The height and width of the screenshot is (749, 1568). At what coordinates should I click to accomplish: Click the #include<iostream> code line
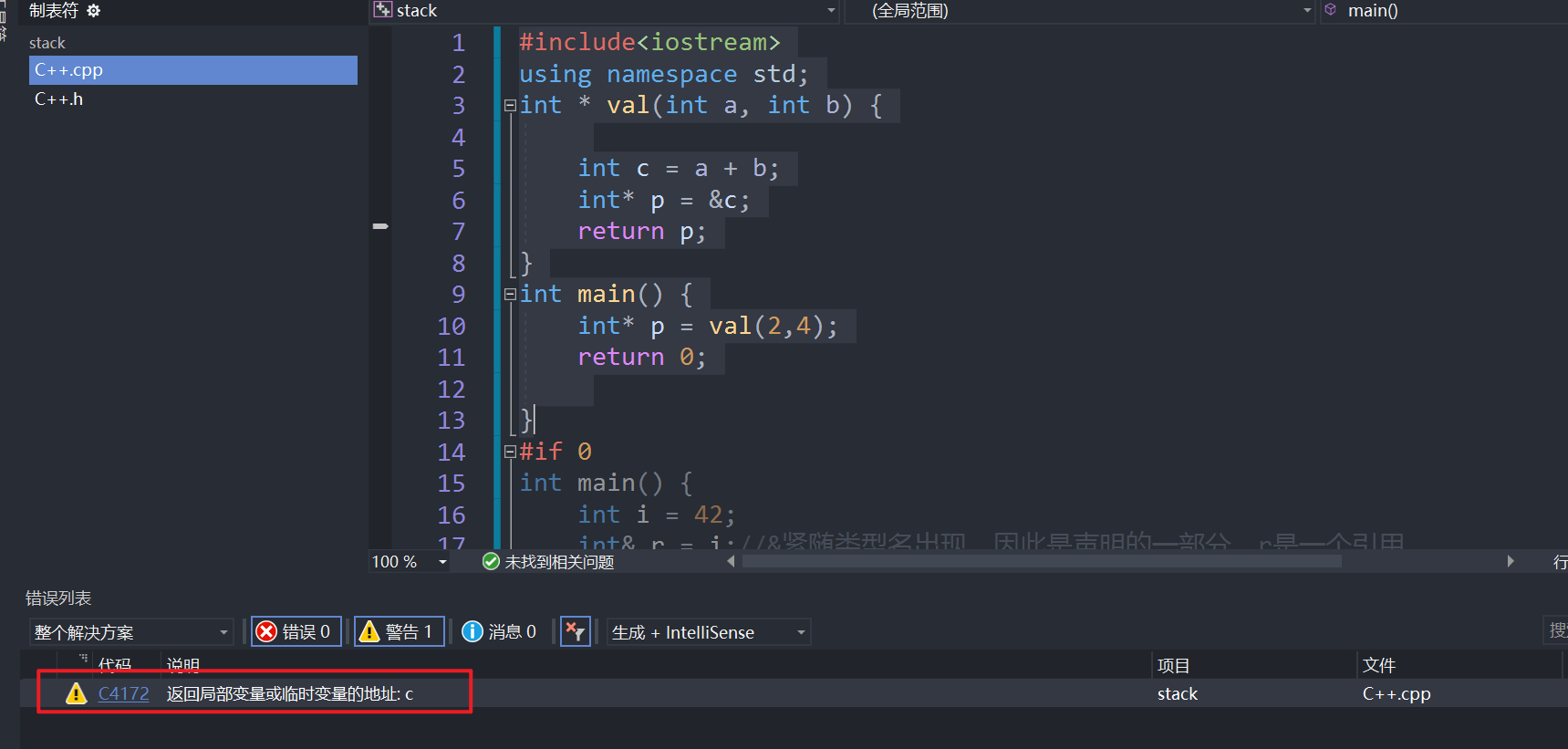point(650,43)
